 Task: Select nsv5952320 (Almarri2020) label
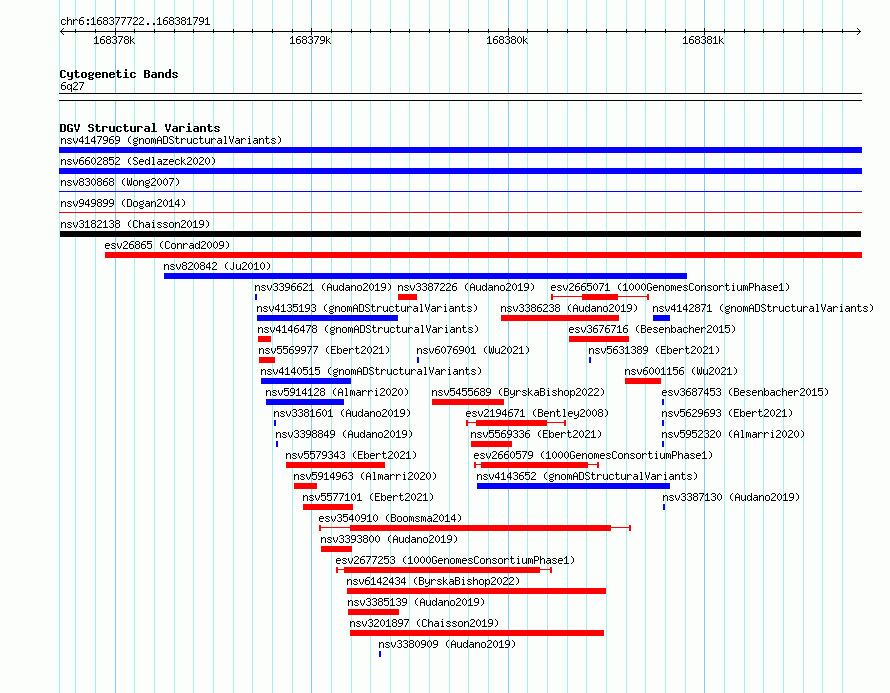tap(733, 434)
